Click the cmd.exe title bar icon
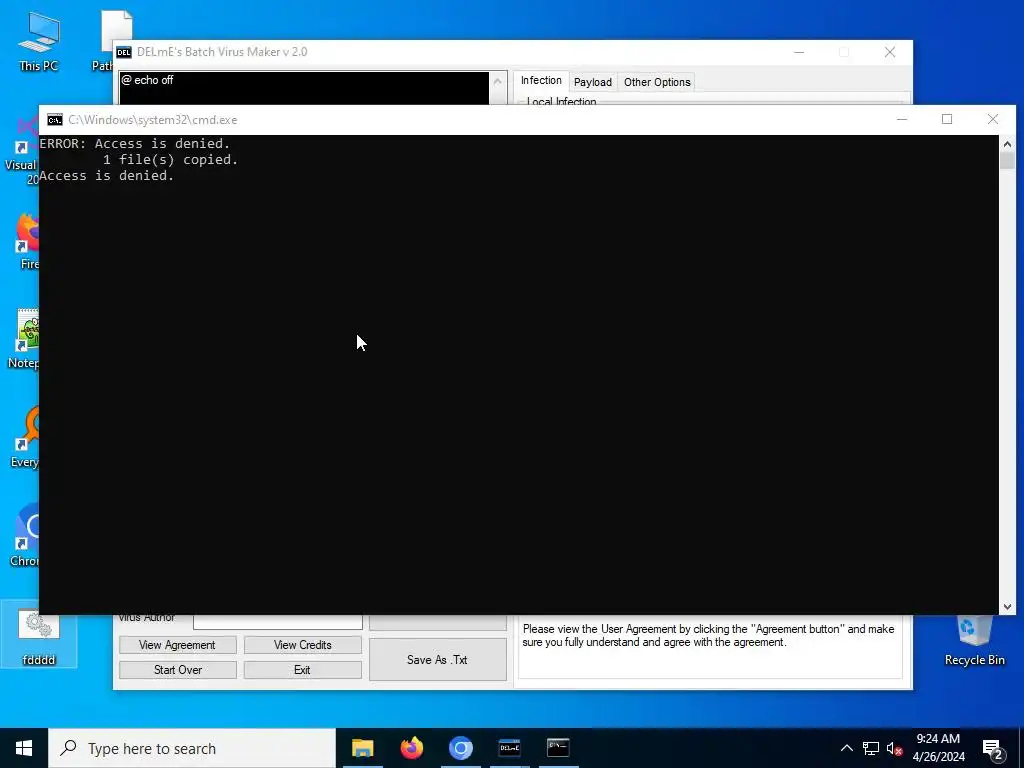 point(55,120)
